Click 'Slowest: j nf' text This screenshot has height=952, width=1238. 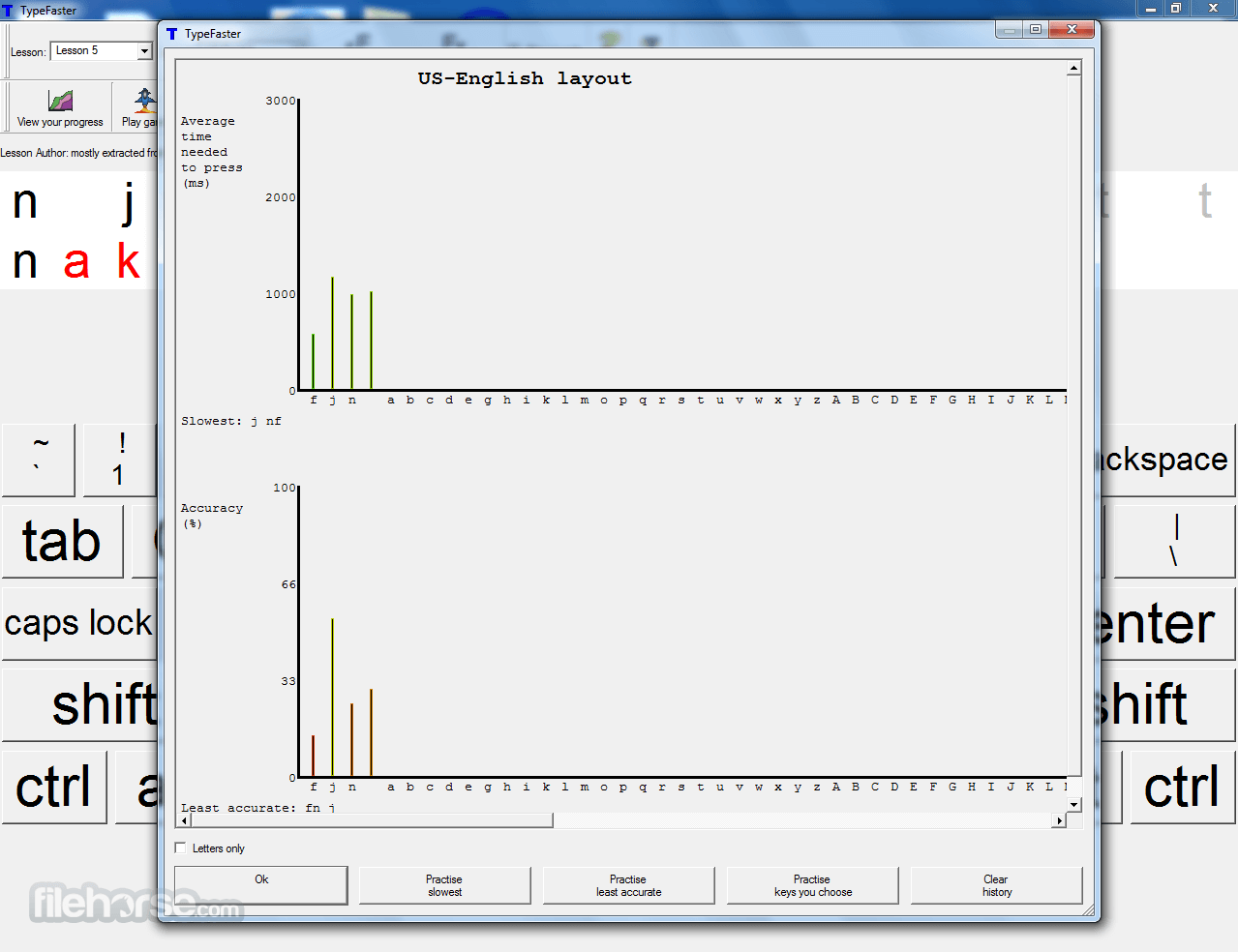[x=231, y=421]
